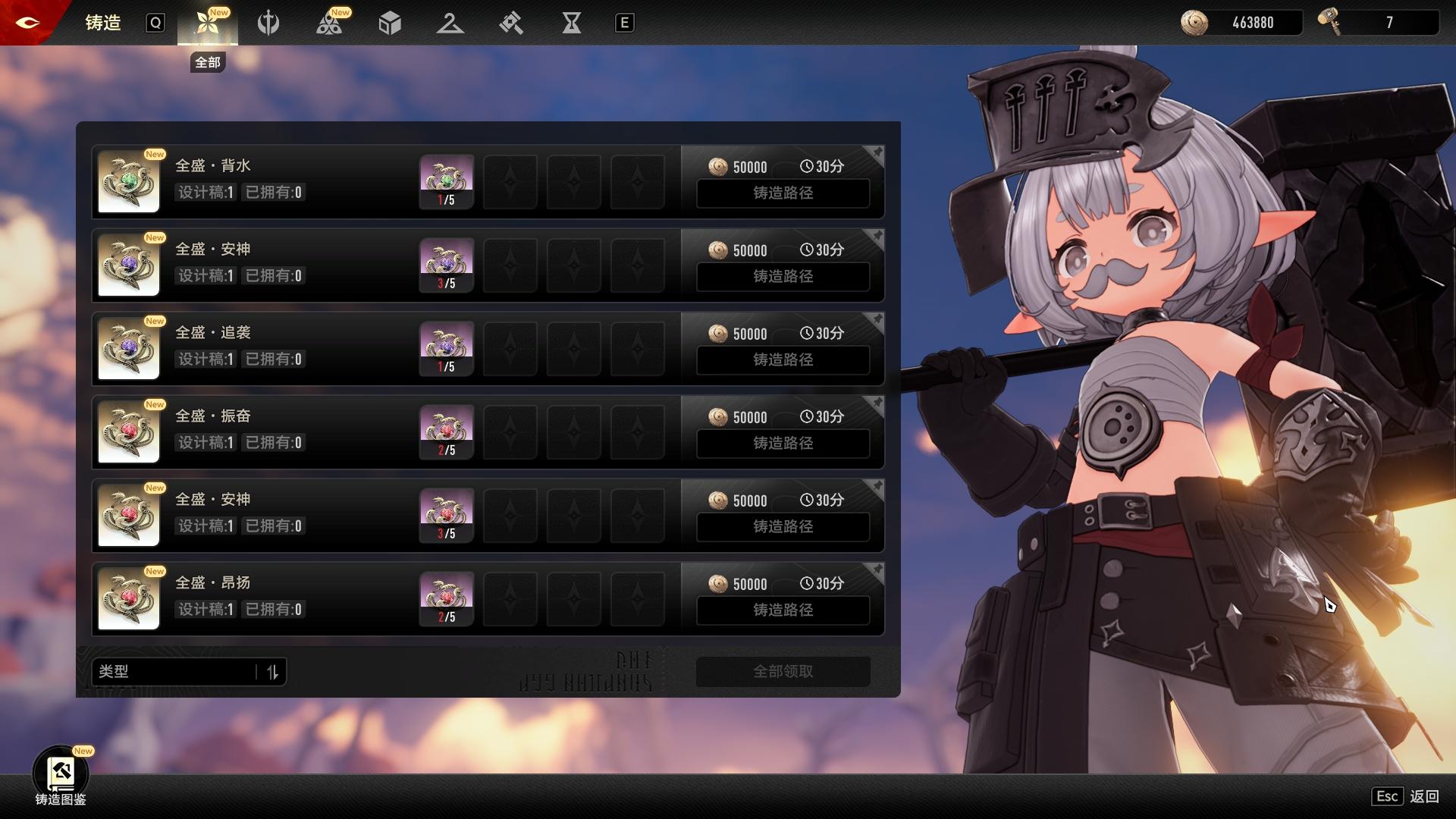
Task: Click the sort order arrows next to 类型
Action: (x=273, y=672)
